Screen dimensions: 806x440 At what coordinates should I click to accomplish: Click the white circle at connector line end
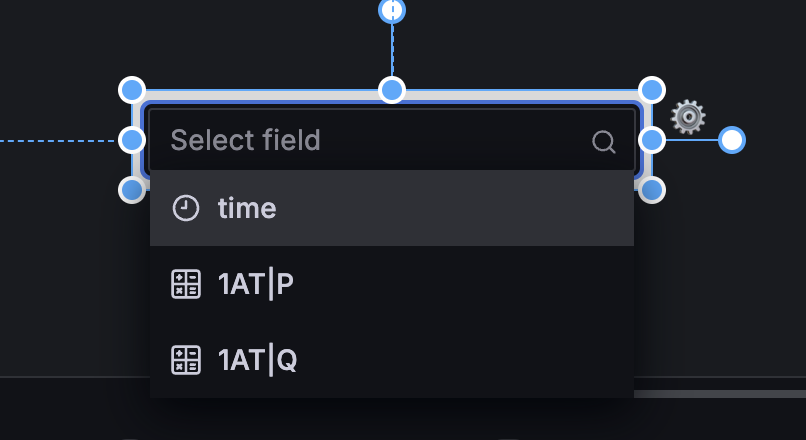pyautogui.click(x=732, y=140)
